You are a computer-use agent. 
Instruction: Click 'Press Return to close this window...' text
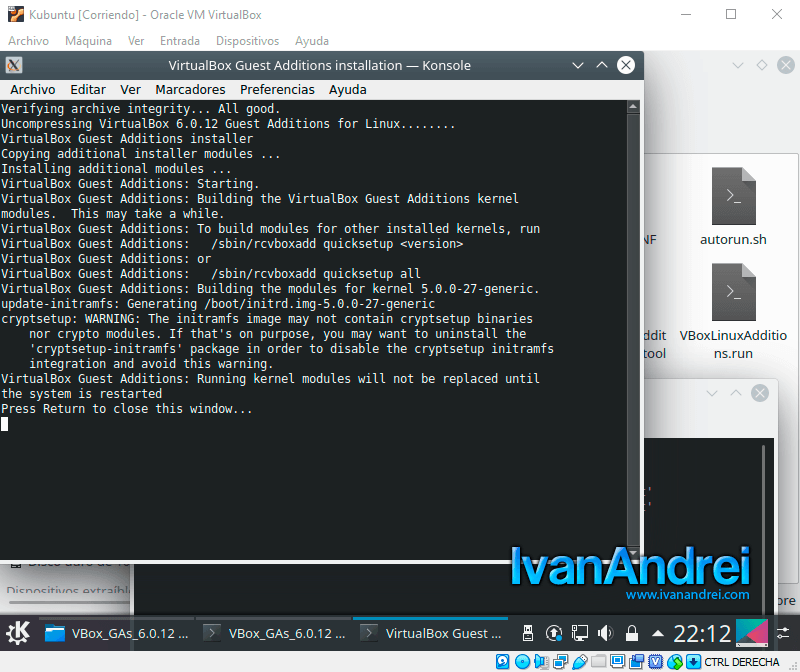pos(127,409)
